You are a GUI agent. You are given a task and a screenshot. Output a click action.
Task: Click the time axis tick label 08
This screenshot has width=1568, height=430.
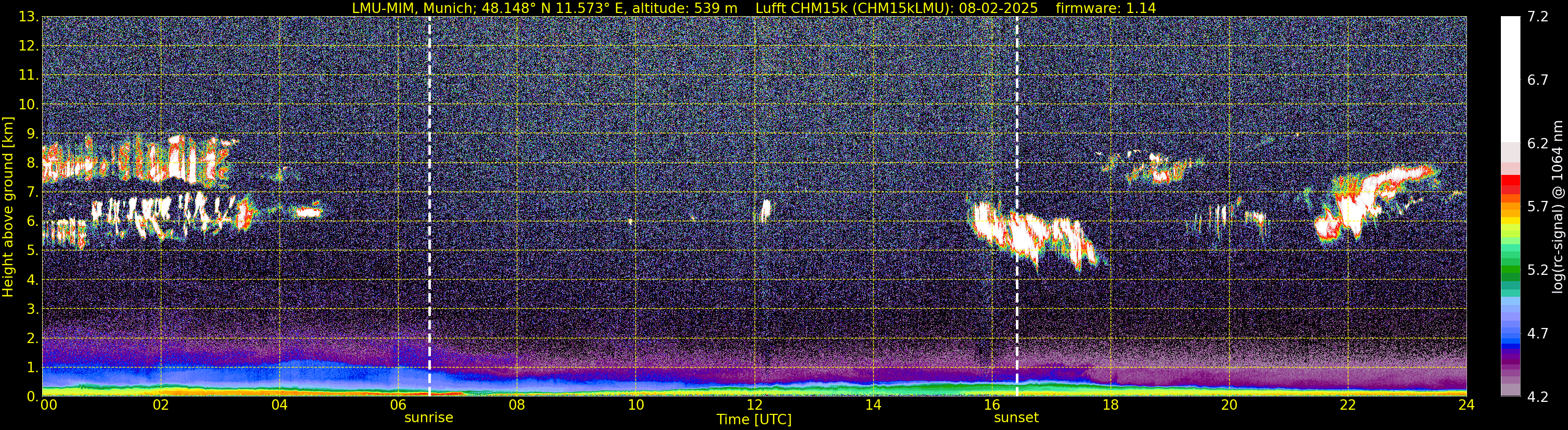coord(517,405)
